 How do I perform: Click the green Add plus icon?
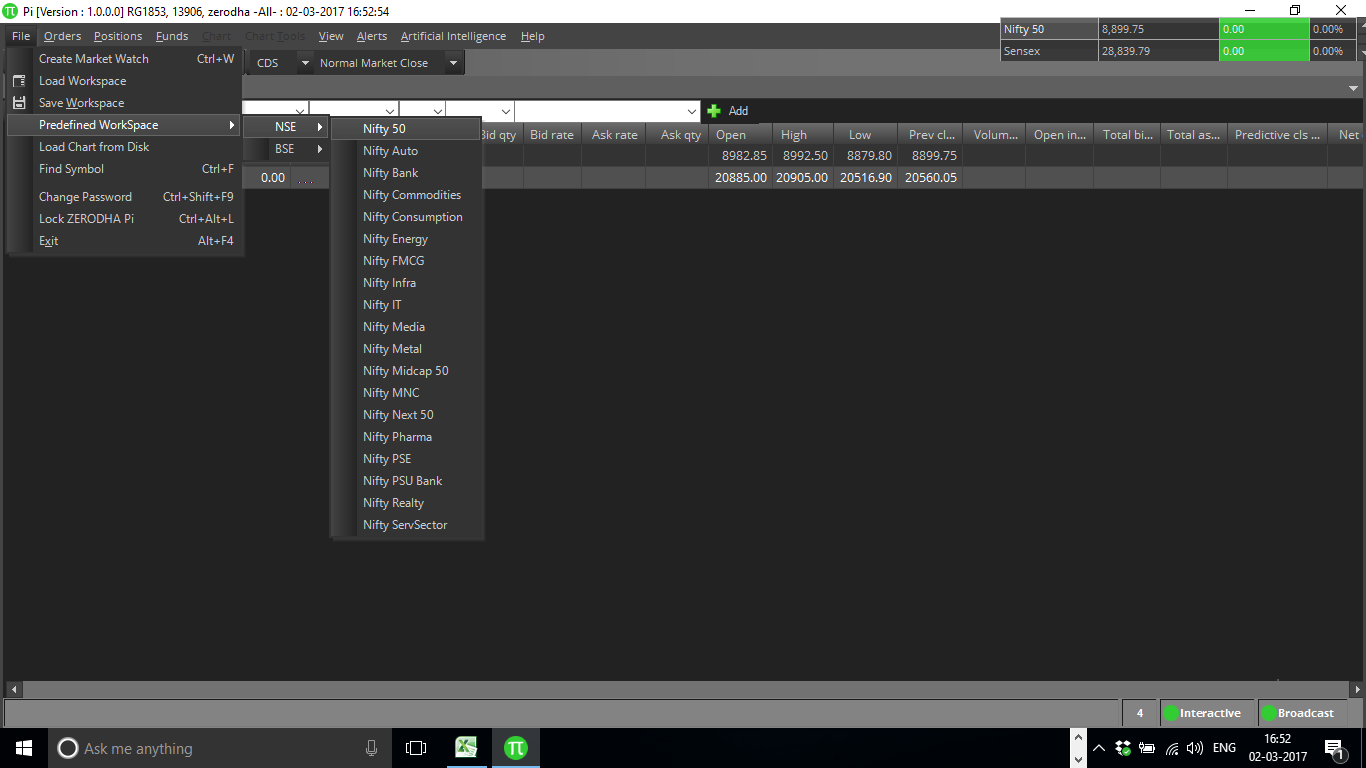(714, 111)
